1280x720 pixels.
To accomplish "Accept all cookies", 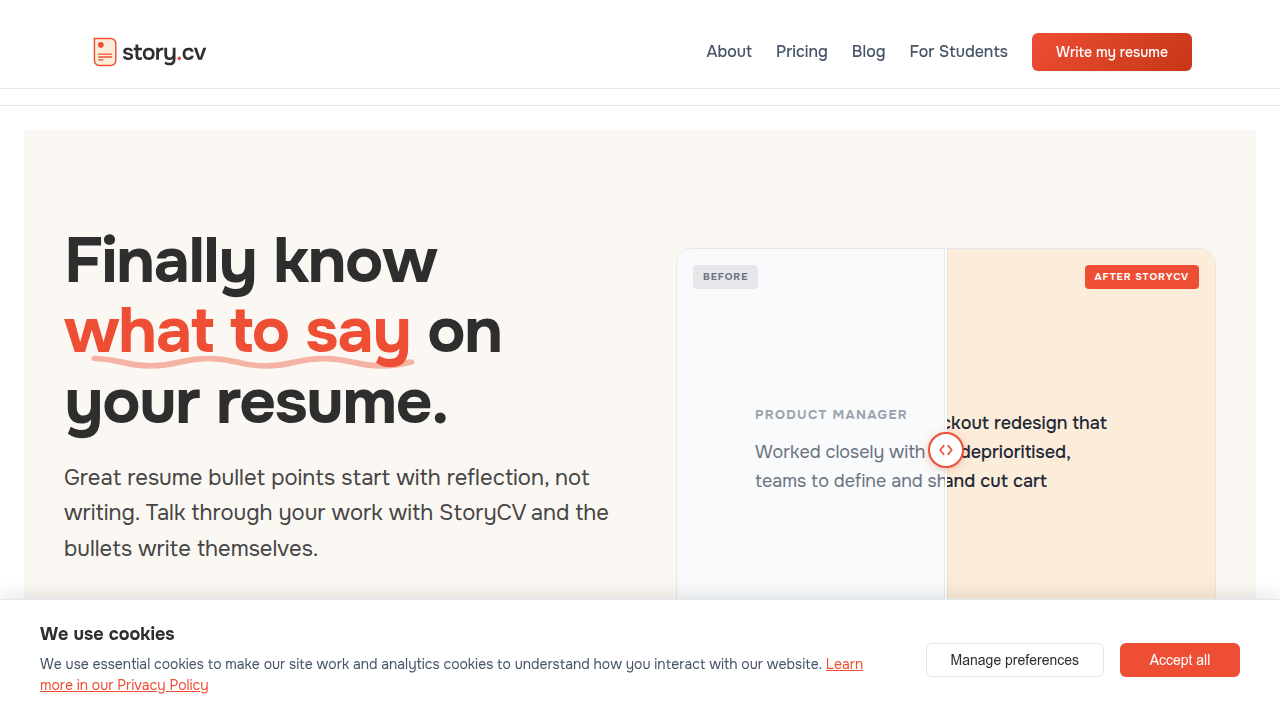I will (1180, 660).
